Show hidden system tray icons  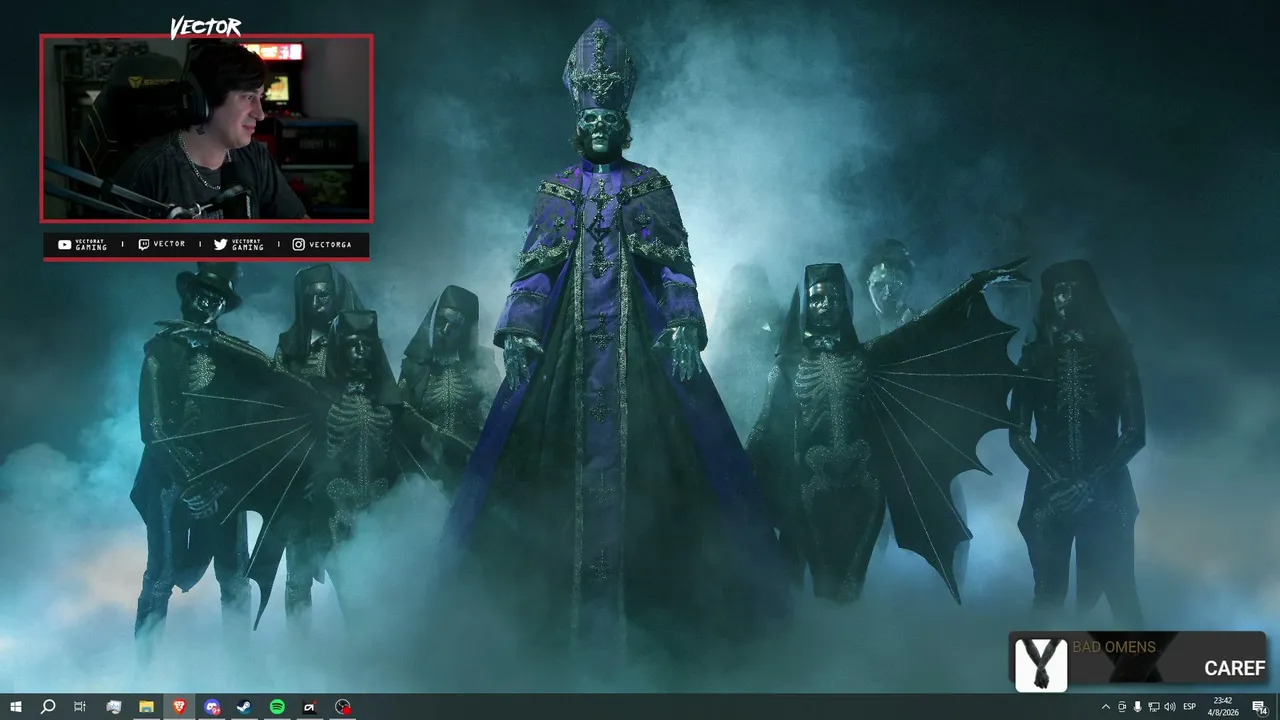(1105, 707)
